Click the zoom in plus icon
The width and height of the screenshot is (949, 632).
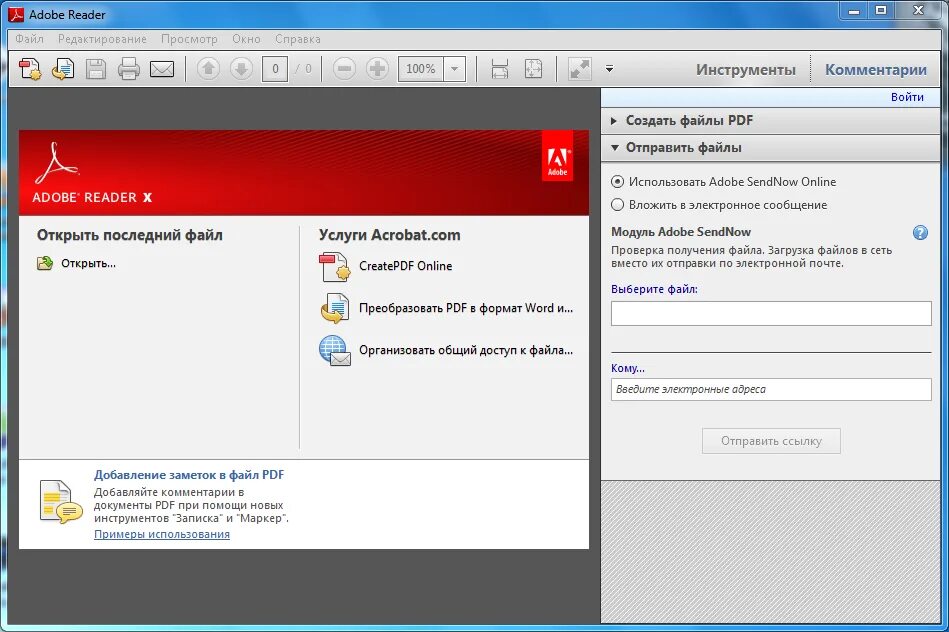coord(377,69)
